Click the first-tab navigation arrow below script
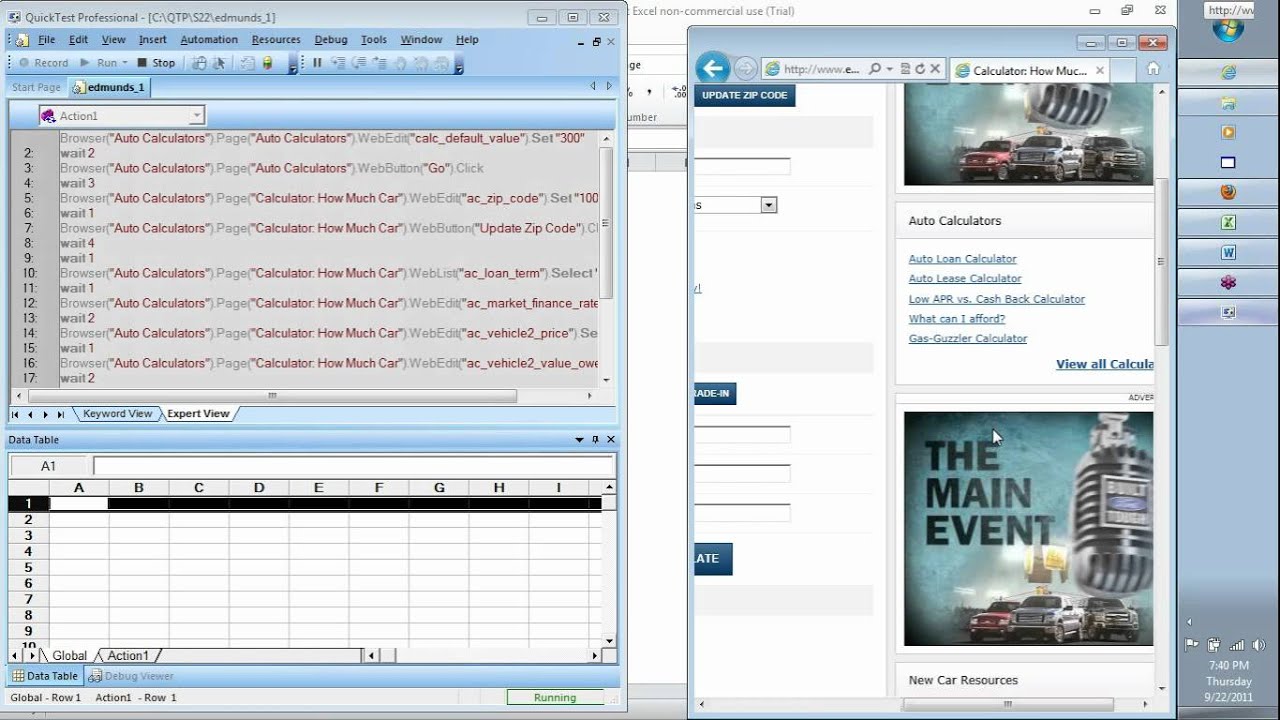Image resolution: width=1280 pixels, height=720 pixels. pos(15,414)
